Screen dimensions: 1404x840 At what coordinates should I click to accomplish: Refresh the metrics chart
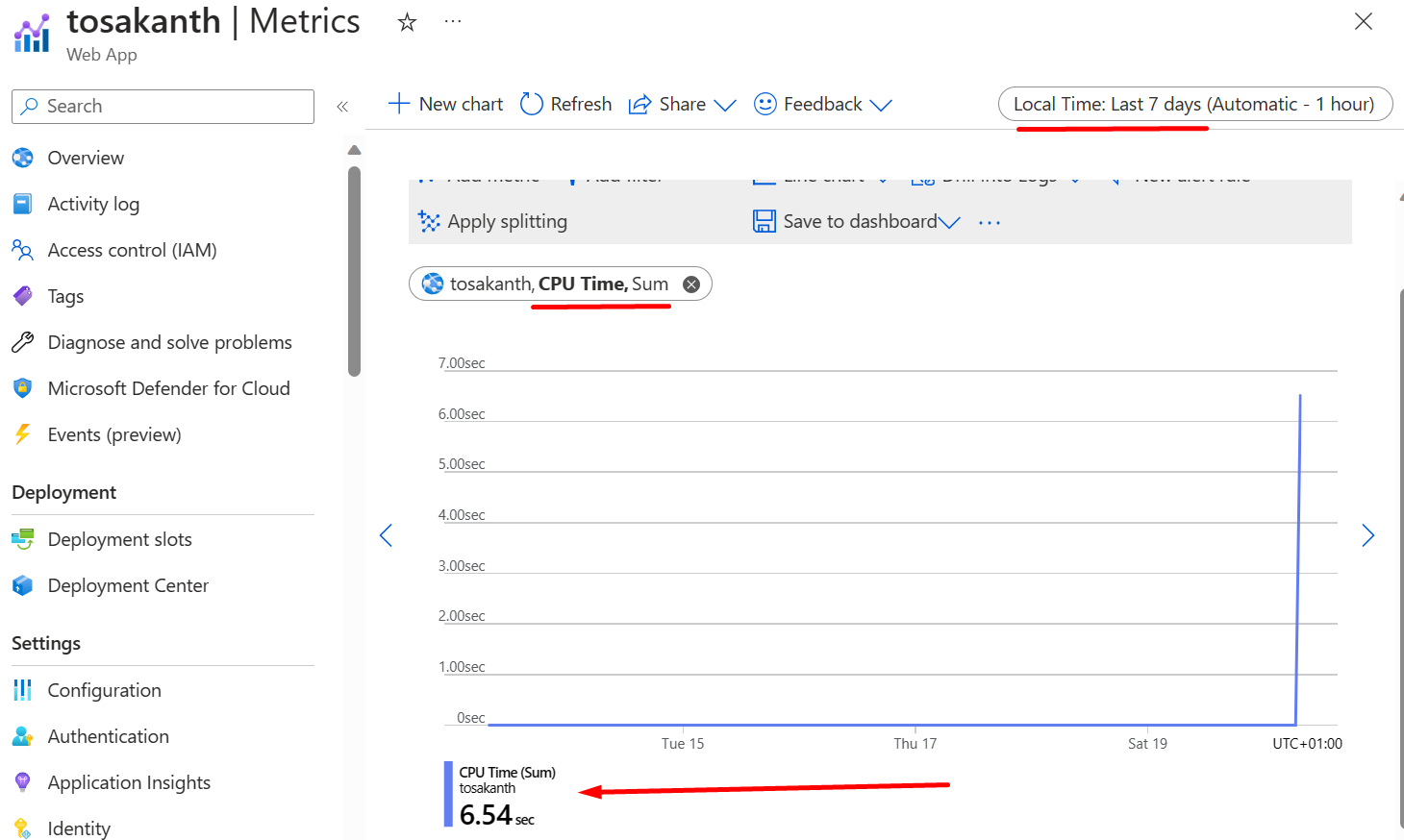[565, 104]
